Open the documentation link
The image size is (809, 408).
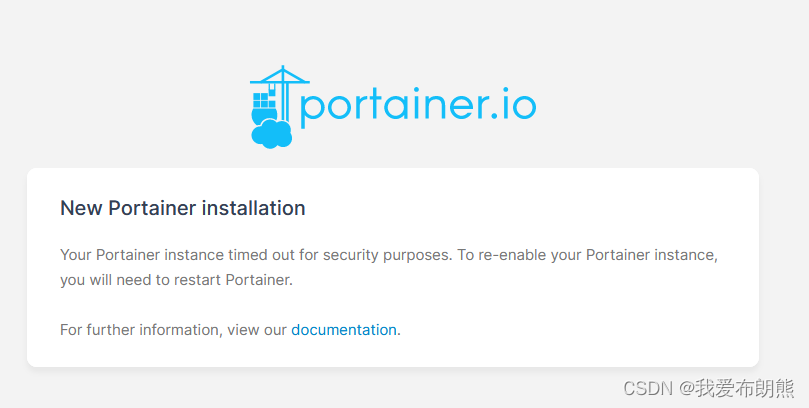tap(344, 330)
